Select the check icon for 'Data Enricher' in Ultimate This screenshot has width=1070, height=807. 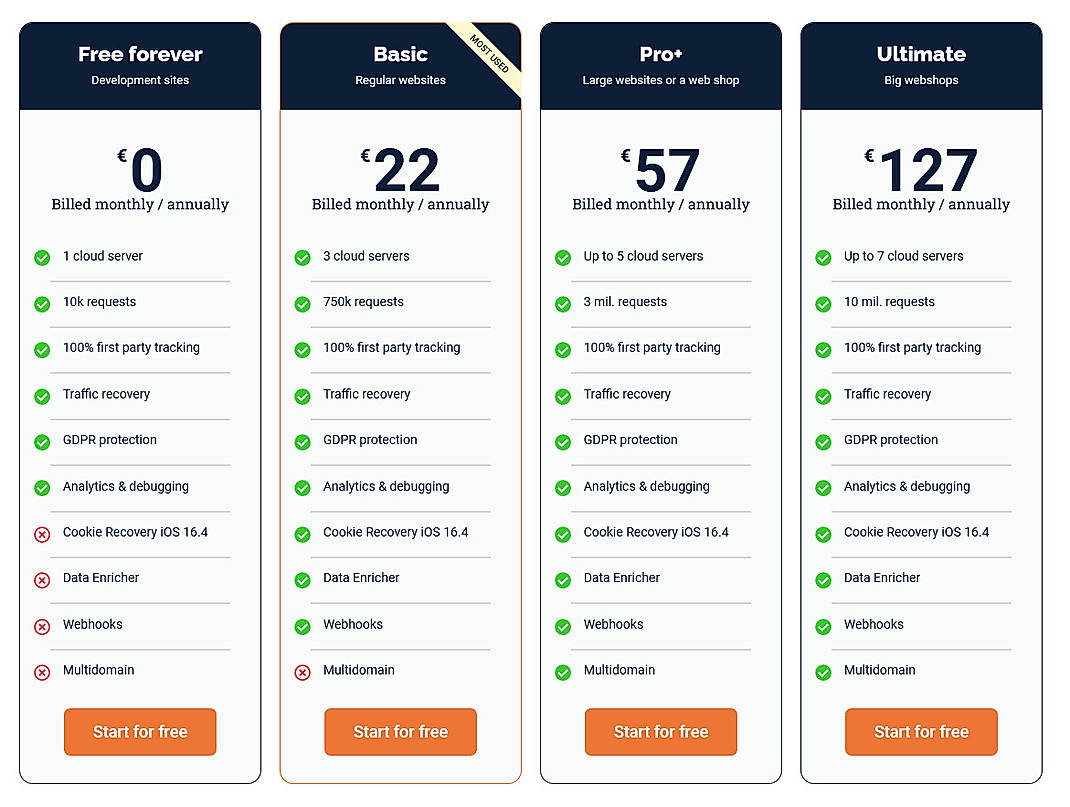(822, 580)
